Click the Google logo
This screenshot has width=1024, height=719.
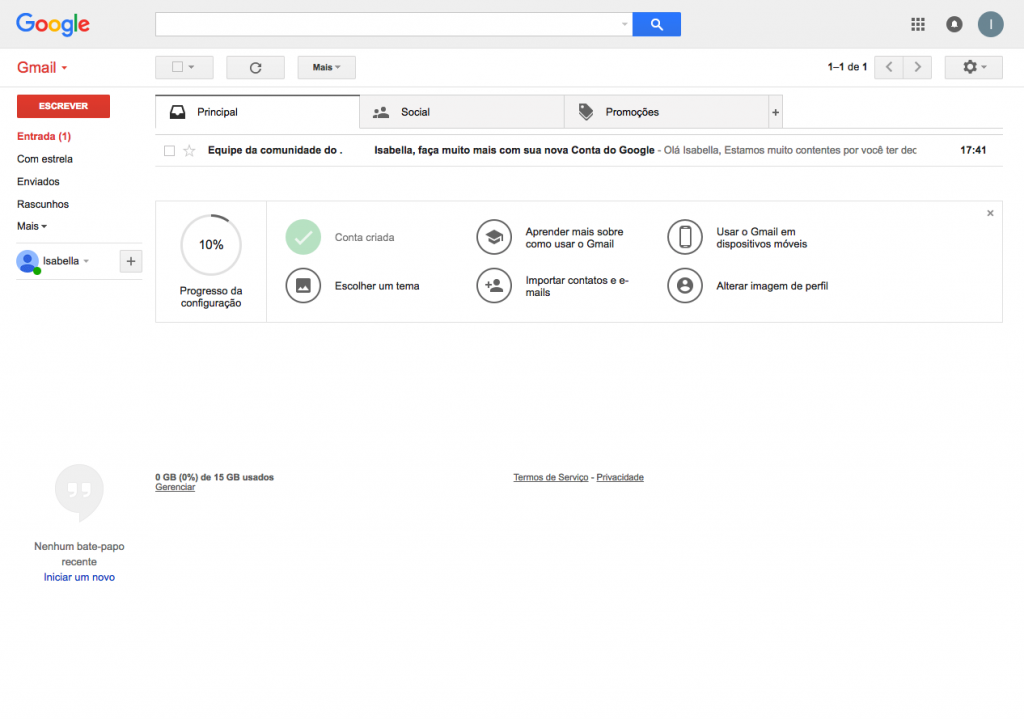coord(53,24)
